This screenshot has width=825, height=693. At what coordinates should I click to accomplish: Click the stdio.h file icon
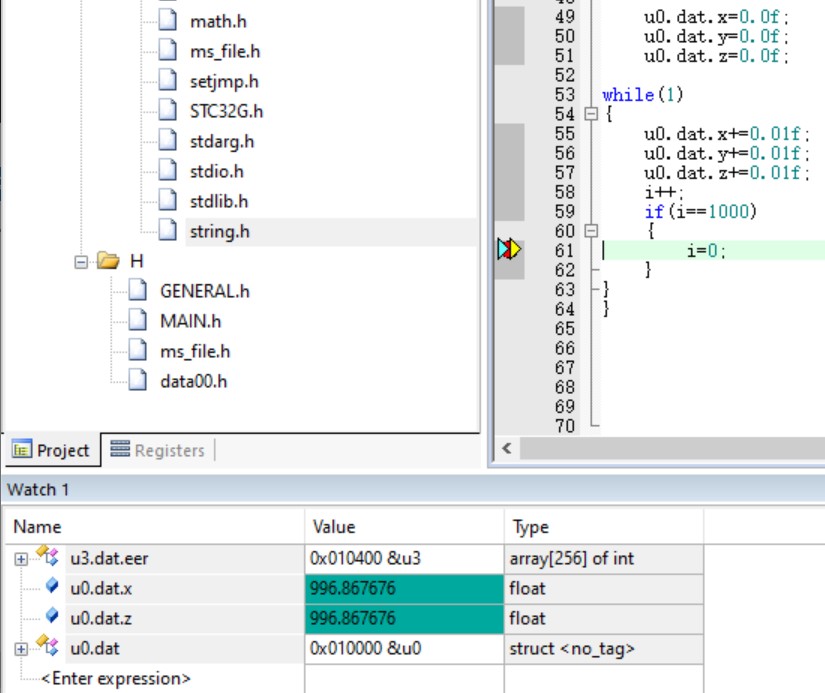168,170
